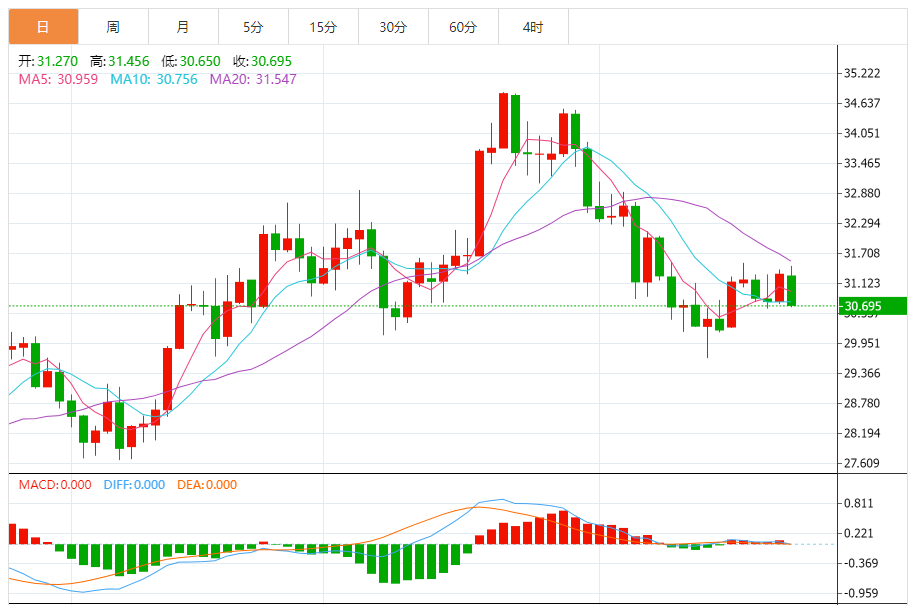Click the 高:31.456 high price value

120,61
